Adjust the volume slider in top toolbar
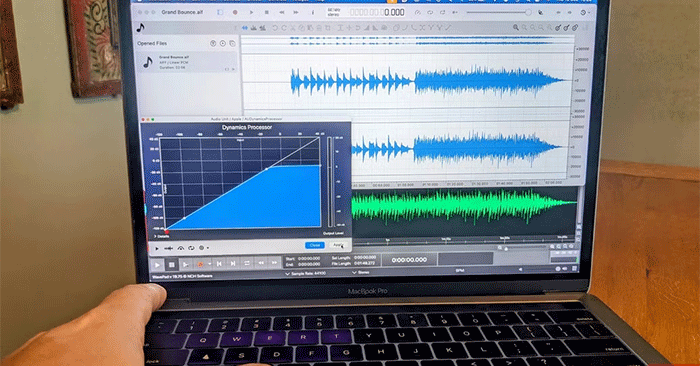The image size is (700, 366). point(499,12)
